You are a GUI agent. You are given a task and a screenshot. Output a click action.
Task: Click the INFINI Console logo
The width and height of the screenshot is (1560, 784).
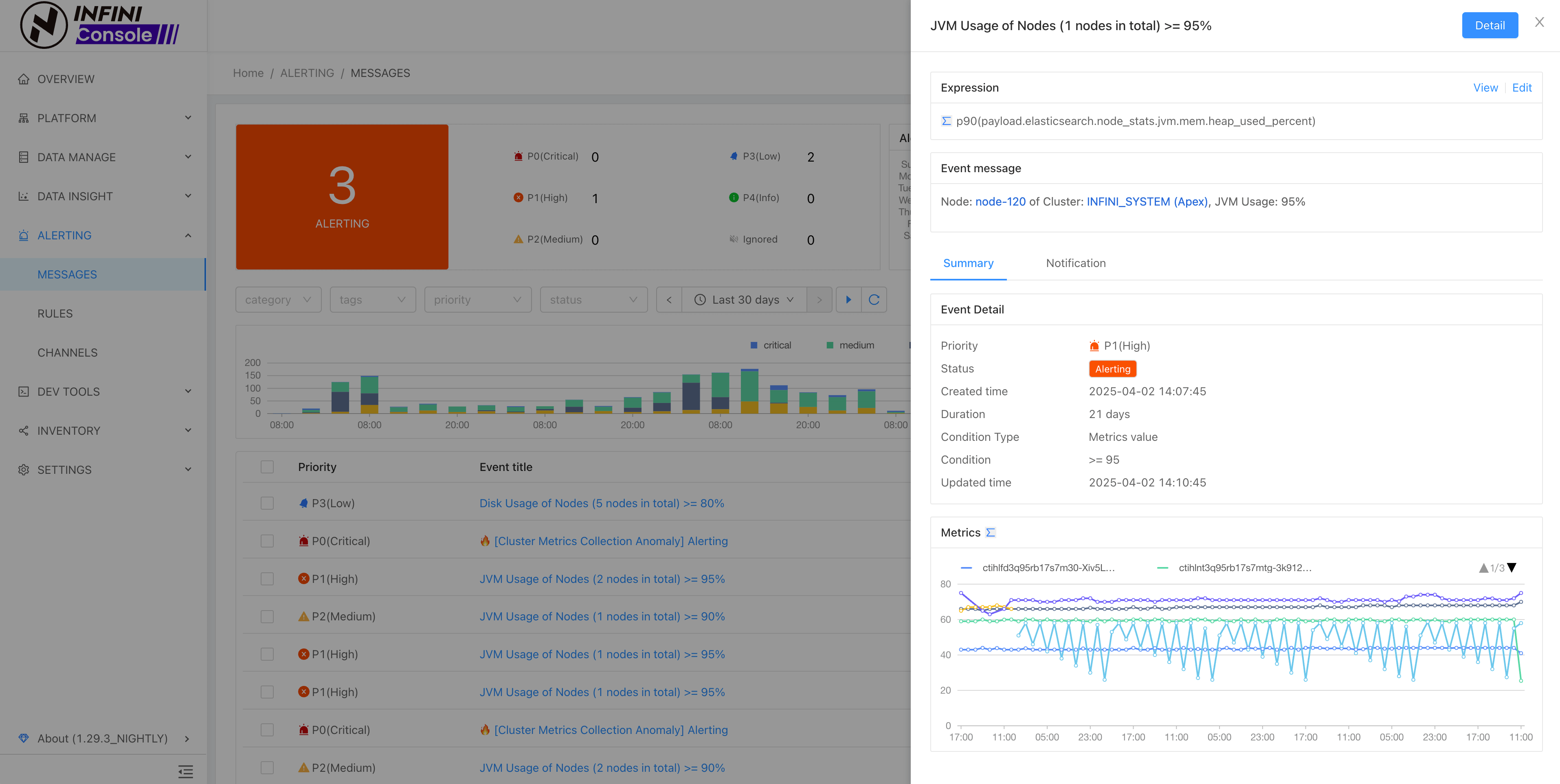(100, 25)
